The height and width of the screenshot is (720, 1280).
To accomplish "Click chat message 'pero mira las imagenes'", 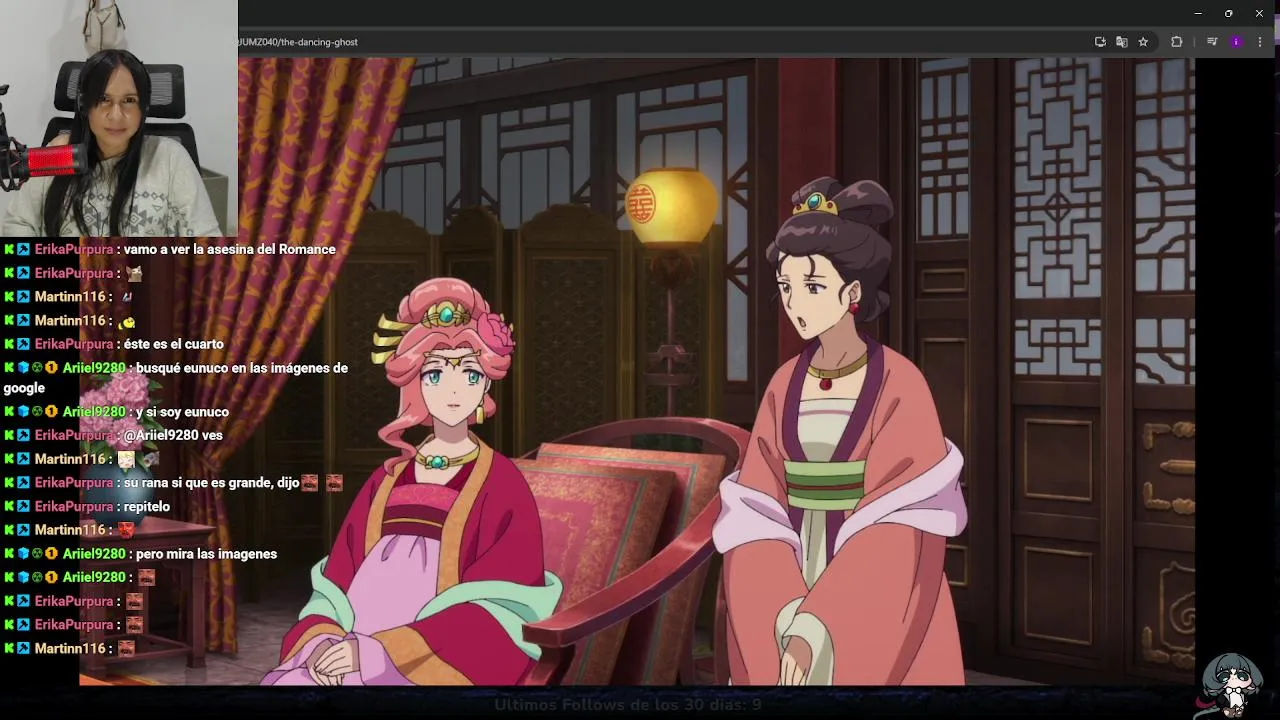I will (206, 554).
